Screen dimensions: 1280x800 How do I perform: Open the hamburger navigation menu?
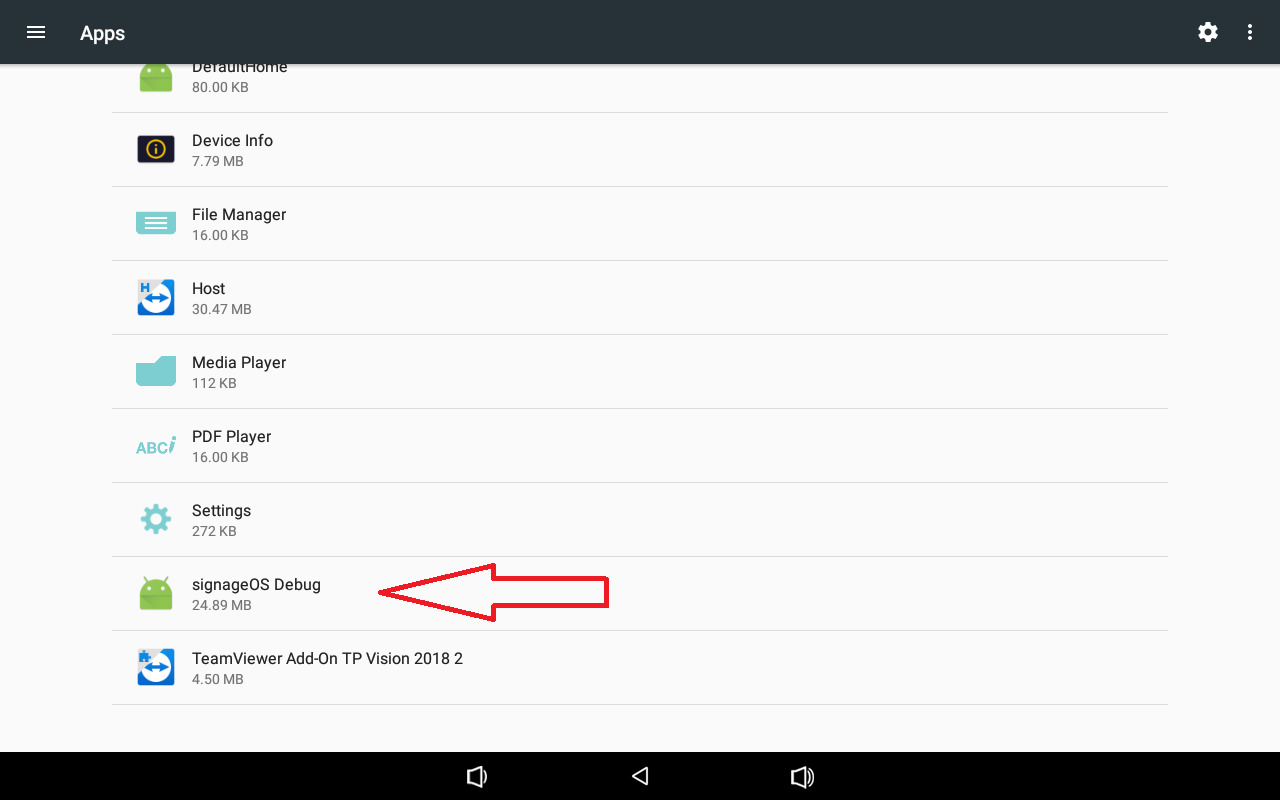pyautogui.click(x=36, y=32)
